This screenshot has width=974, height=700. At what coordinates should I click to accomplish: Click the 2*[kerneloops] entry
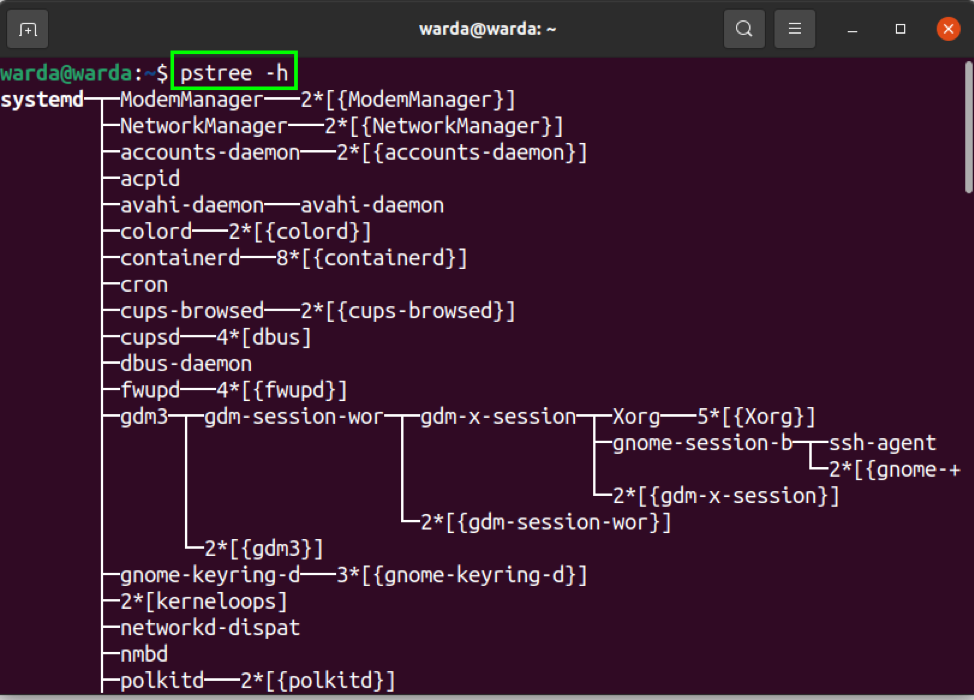(x=204, y=601)
